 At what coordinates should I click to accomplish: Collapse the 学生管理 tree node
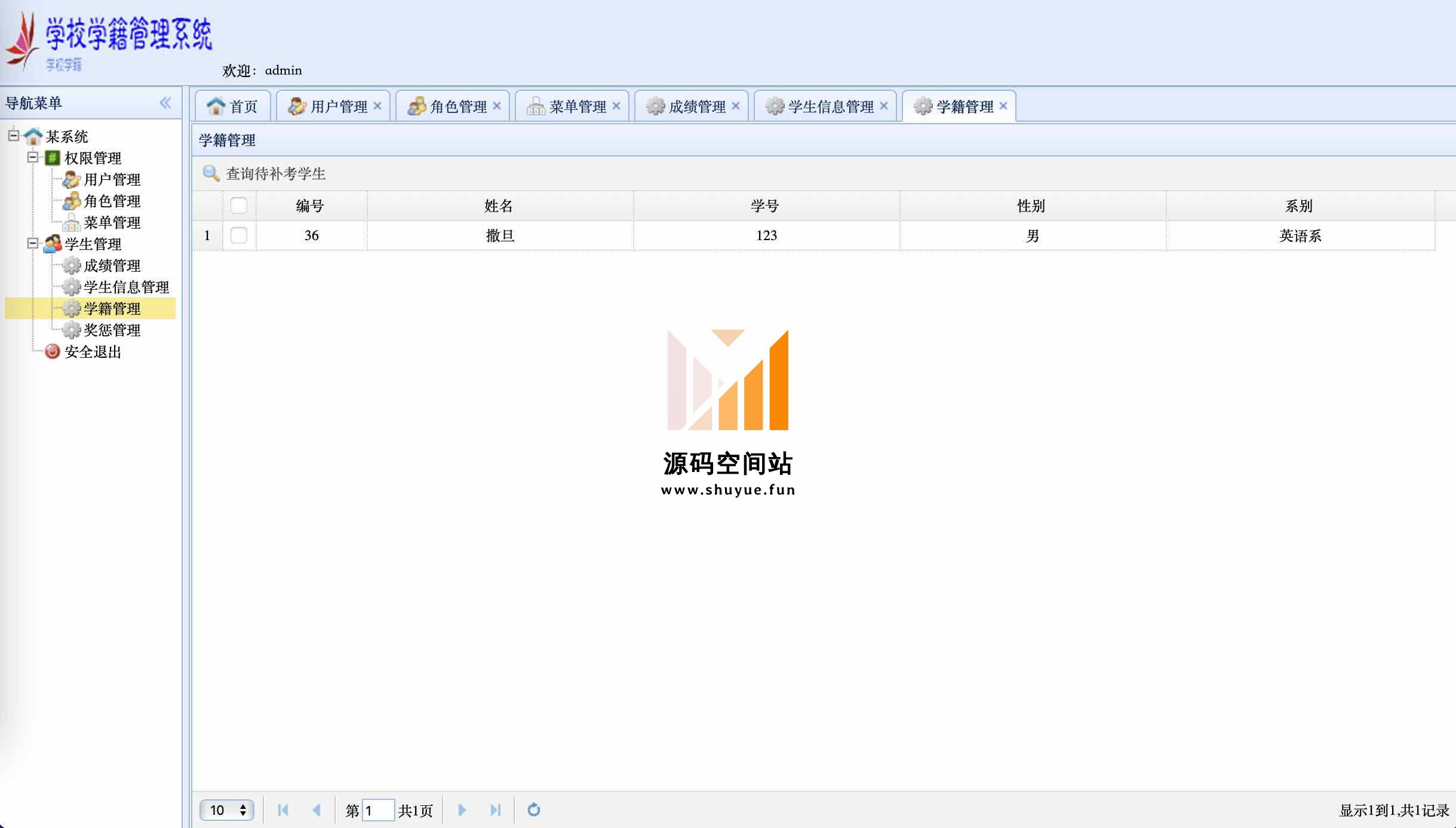[33, 243]
